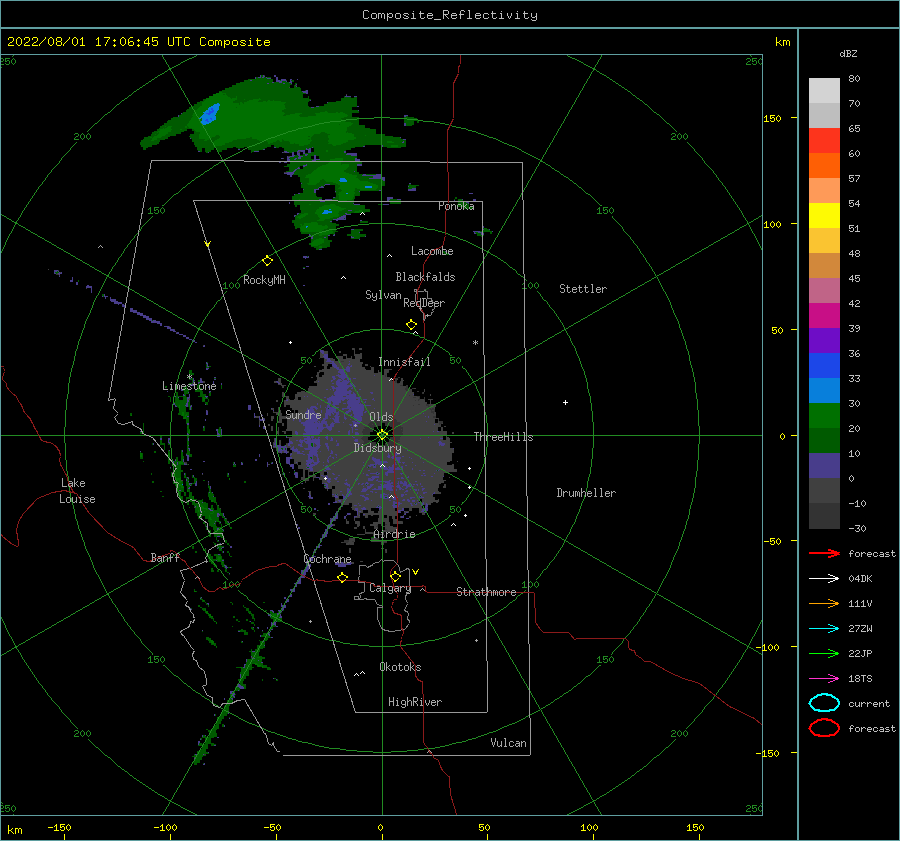Click the asterisk marker above Limestone
Viewport: 900px width, 841px height.
pyautogui.click(x=189, y=377)
